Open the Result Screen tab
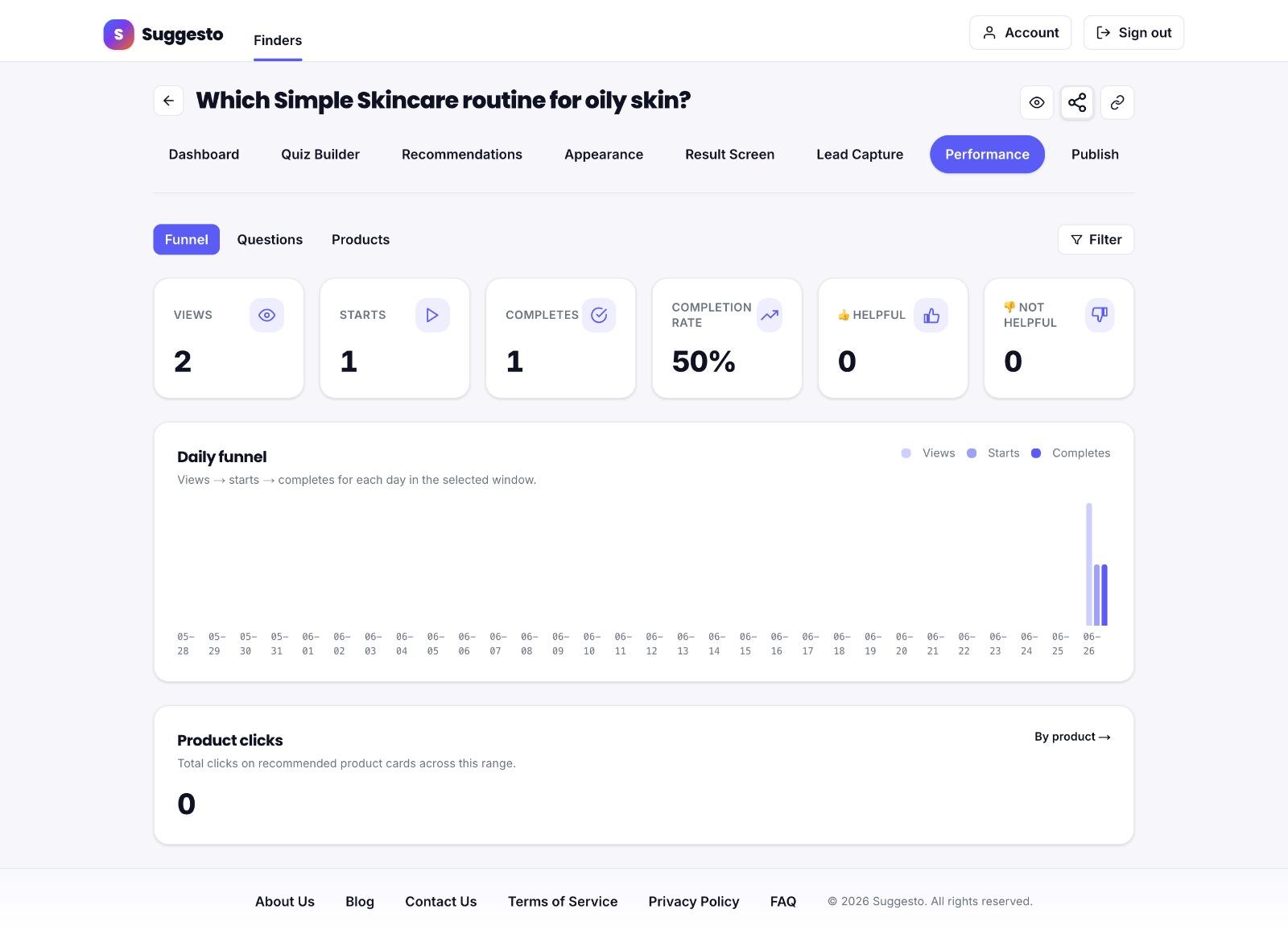The image size is (1288, 934). tap(730, 155)
